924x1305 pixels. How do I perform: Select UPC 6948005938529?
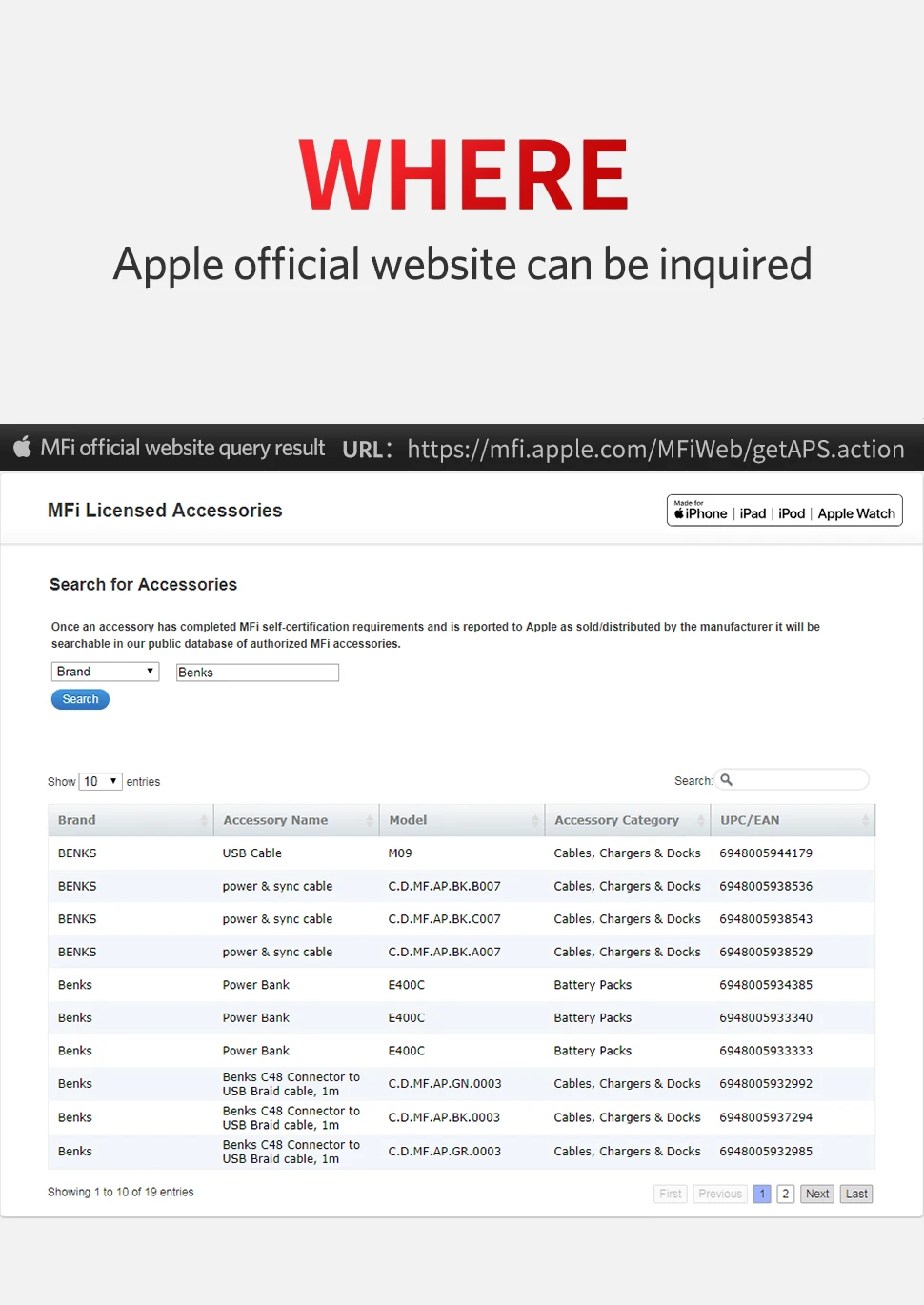[x=766, y=952]
